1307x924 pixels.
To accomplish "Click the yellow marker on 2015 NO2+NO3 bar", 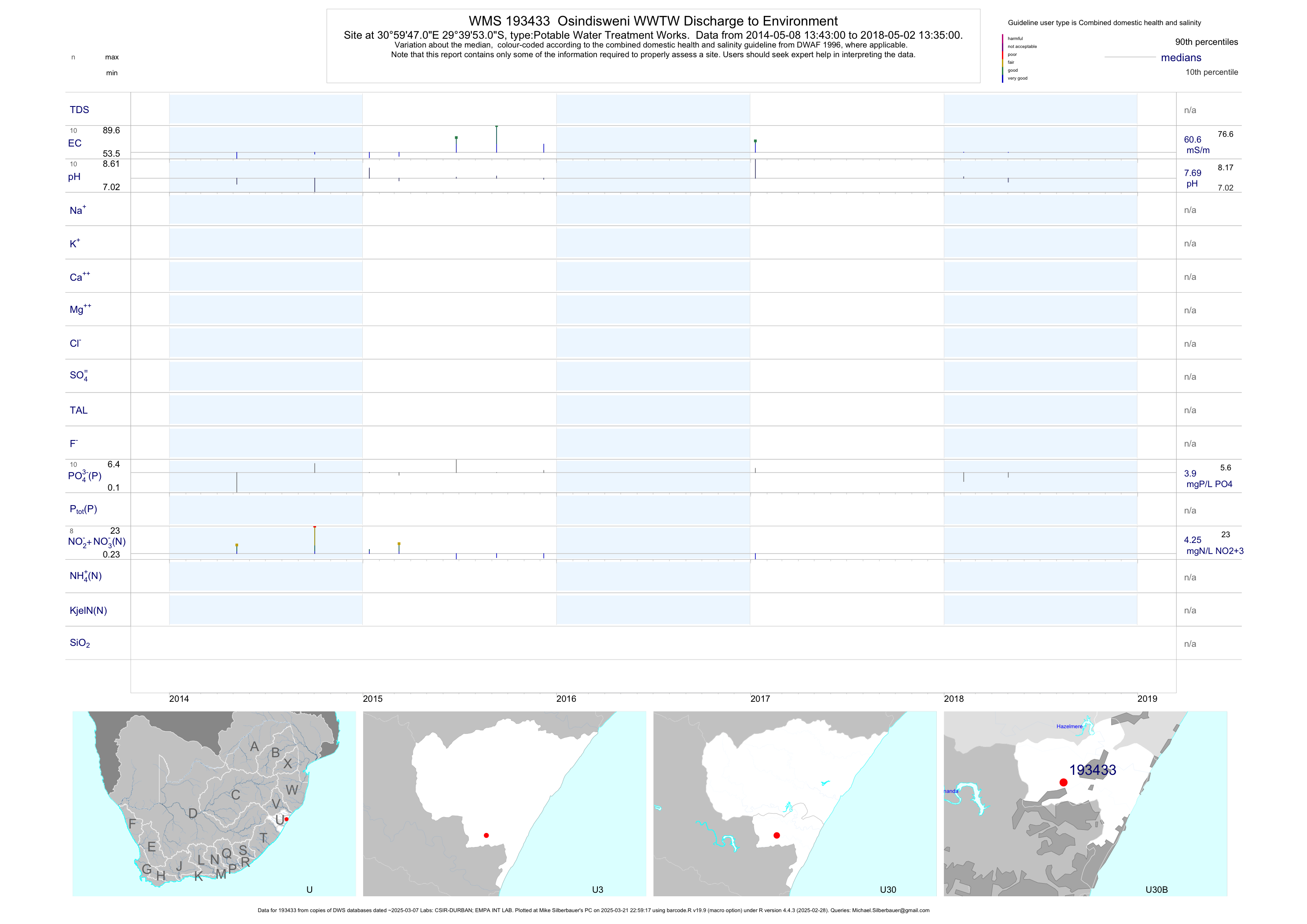I will coord(399,544).
